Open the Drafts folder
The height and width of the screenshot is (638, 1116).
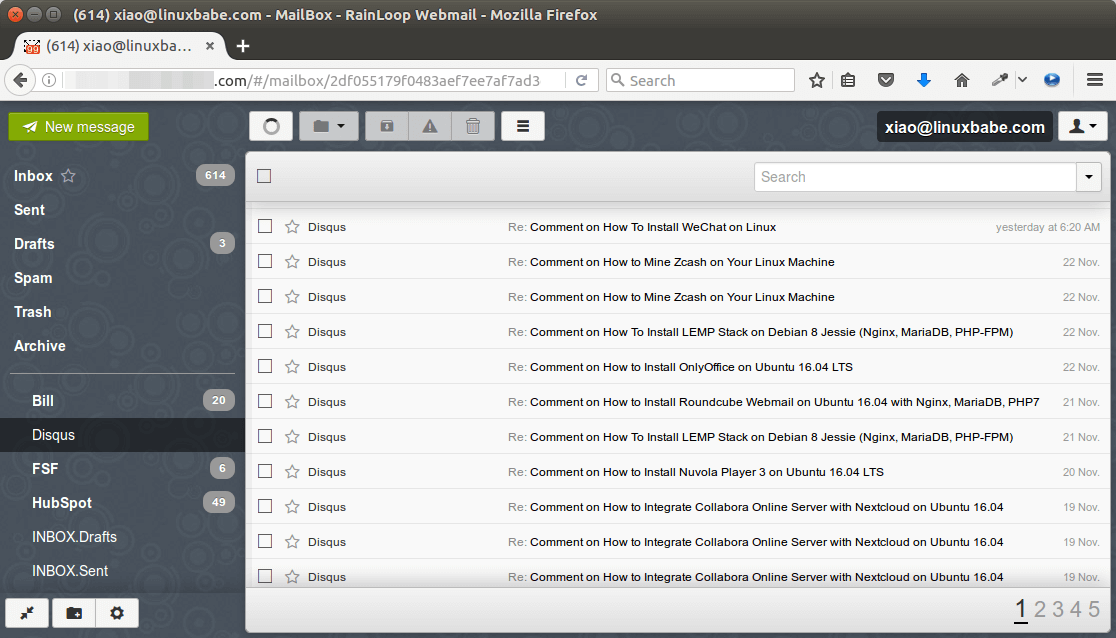coord(35,244)
